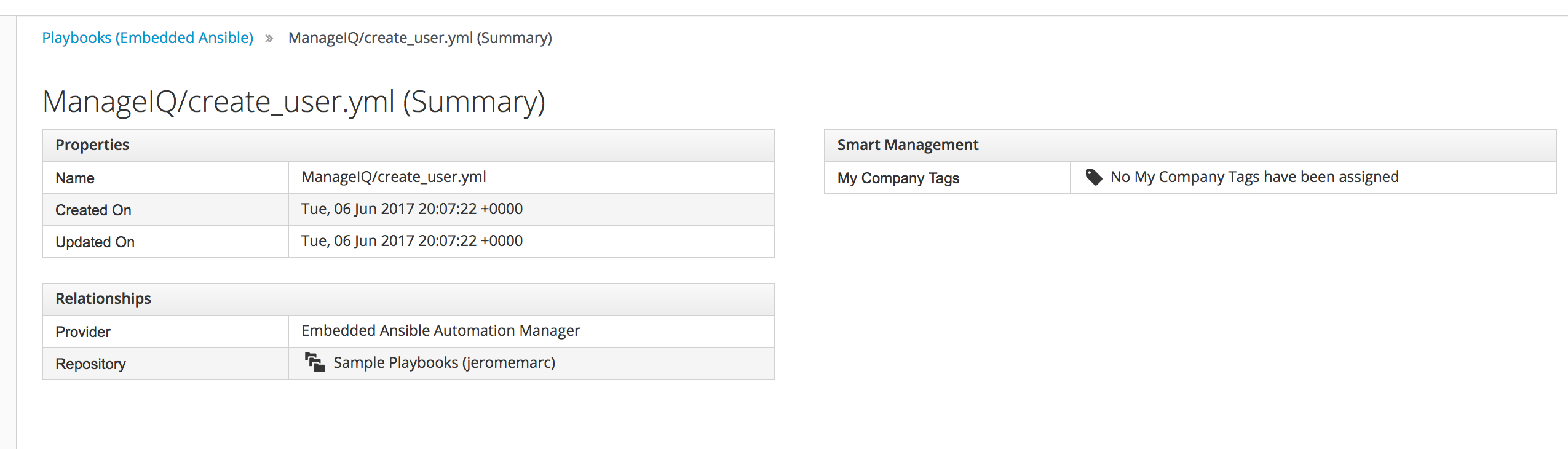The height and width of the screenshot is (449, 1568).
Task: Click the repository folder icon
Action: click(315, 362)
